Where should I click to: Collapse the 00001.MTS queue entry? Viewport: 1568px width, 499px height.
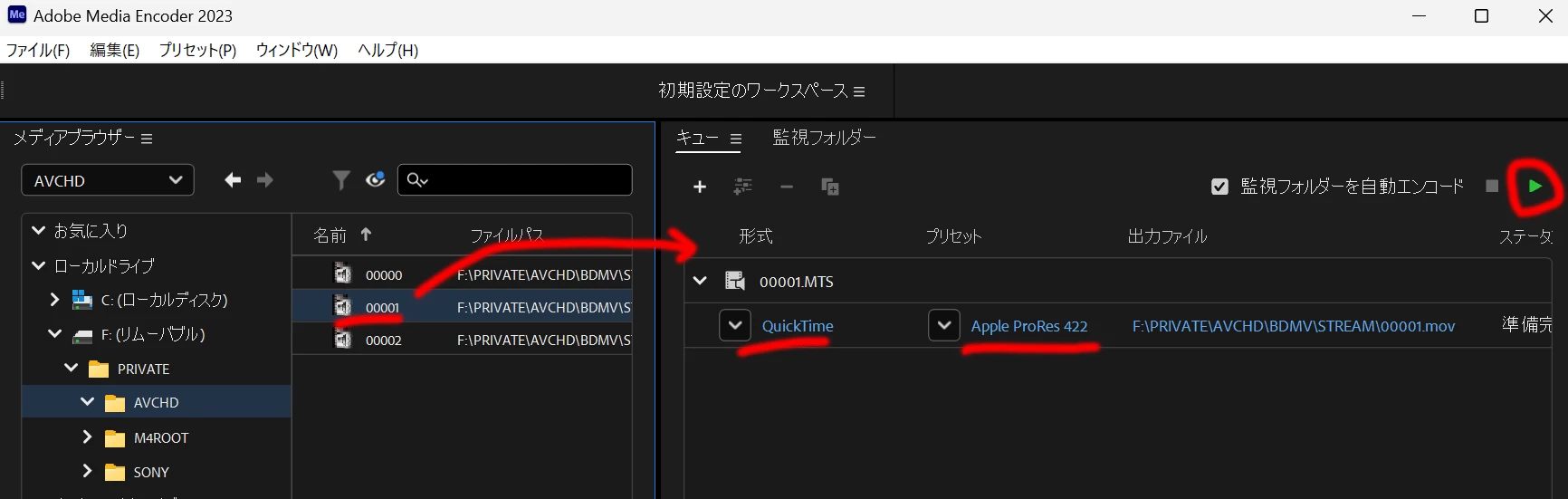click(x=700, y=281)
